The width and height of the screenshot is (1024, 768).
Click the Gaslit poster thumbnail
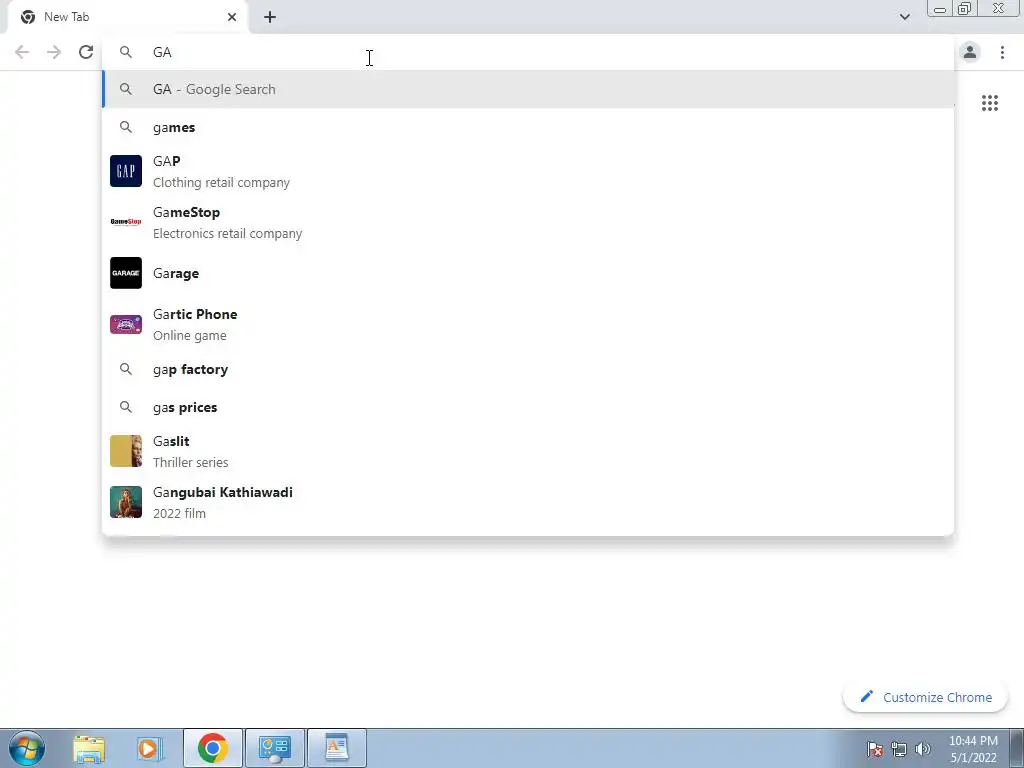click(x=125, y=451)
